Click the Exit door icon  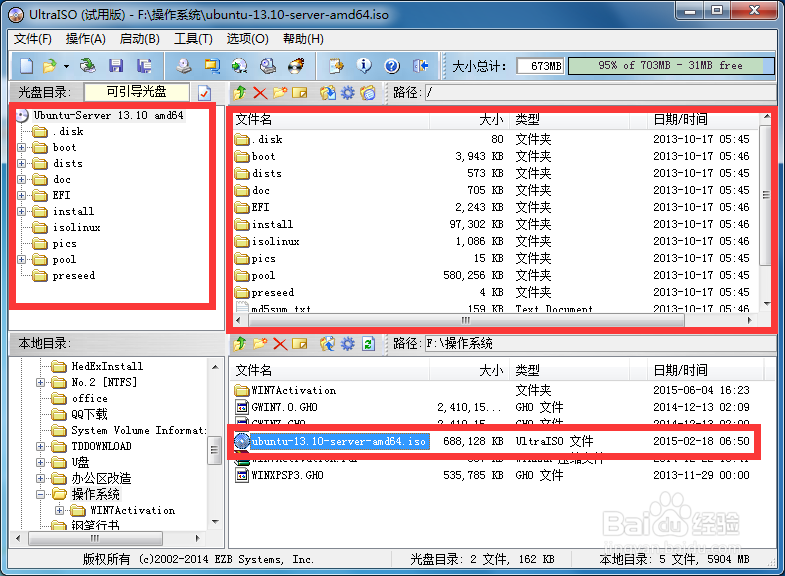tap(421, 66)
